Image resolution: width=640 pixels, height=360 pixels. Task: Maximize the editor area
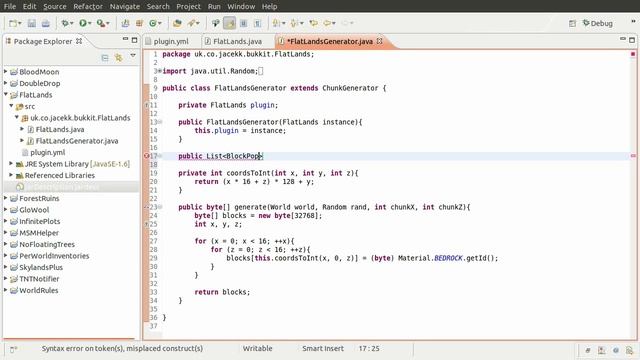pos(632,40)
